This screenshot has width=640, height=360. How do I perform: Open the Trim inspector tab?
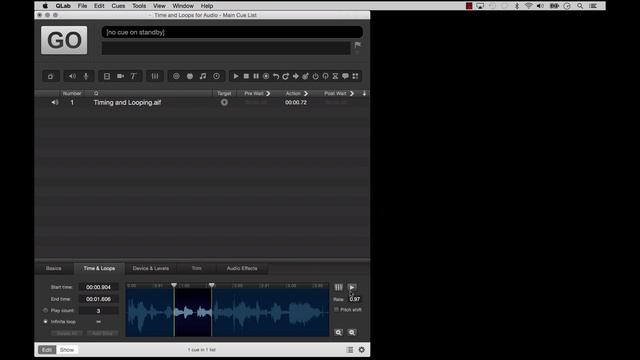pos(196,268)
